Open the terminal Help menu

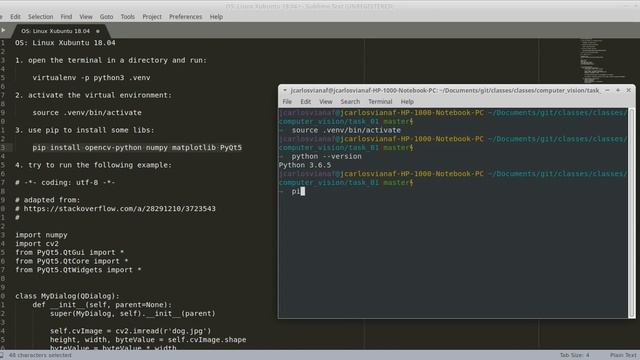(x=407, y=102)
